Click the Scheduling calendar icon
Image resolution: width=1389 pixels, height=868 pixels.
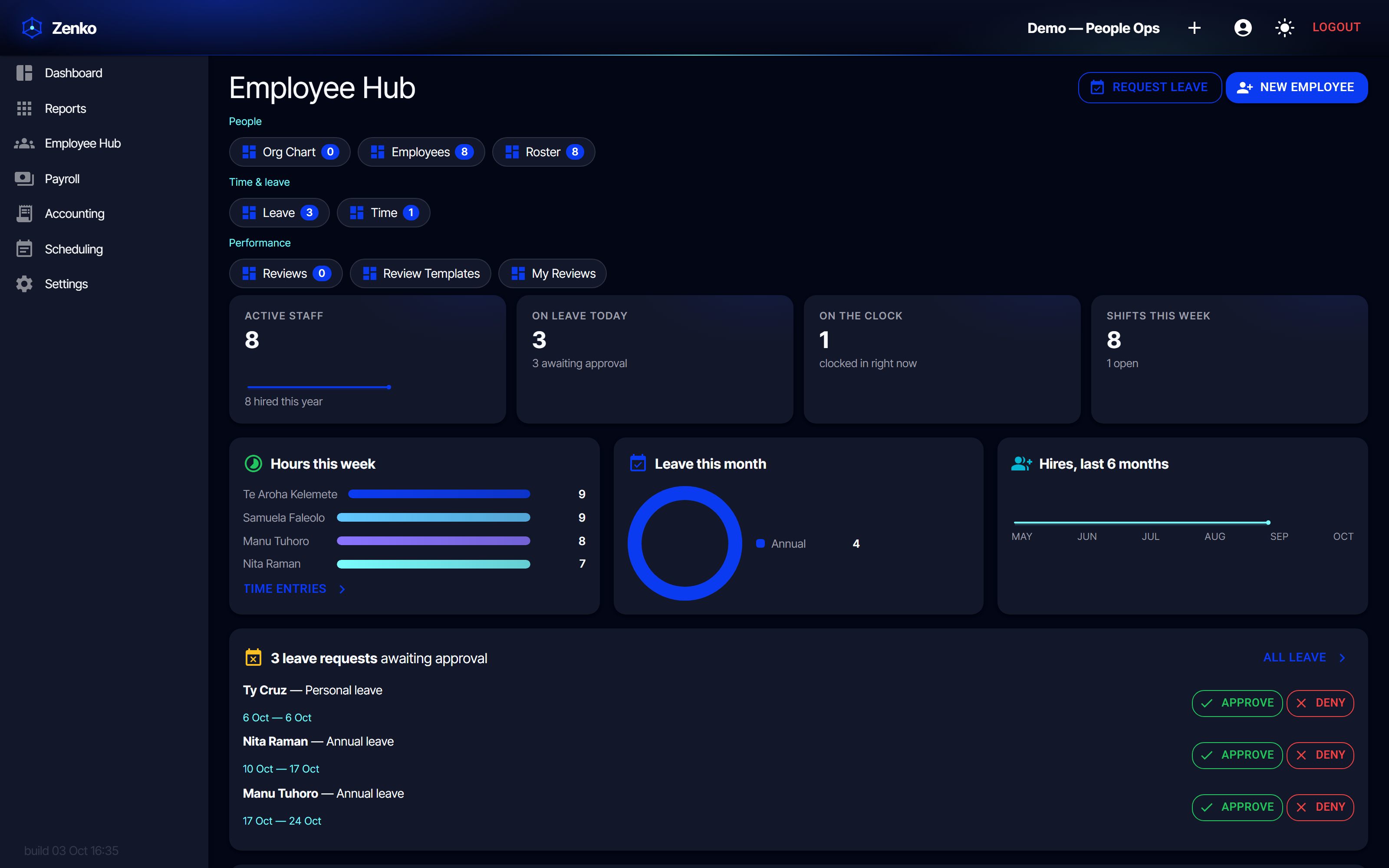coord(24,249)
